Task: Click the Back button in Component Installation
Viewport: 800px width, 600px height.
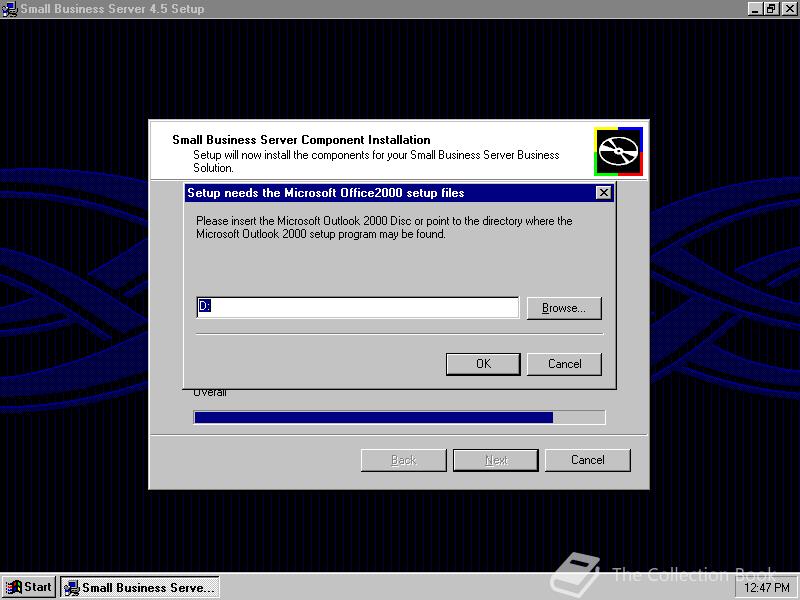Action: tap(404, 460)
